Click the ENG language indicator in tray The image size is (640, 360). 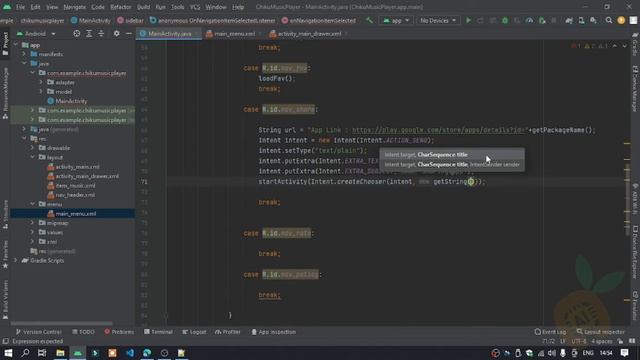coord(588,353)
